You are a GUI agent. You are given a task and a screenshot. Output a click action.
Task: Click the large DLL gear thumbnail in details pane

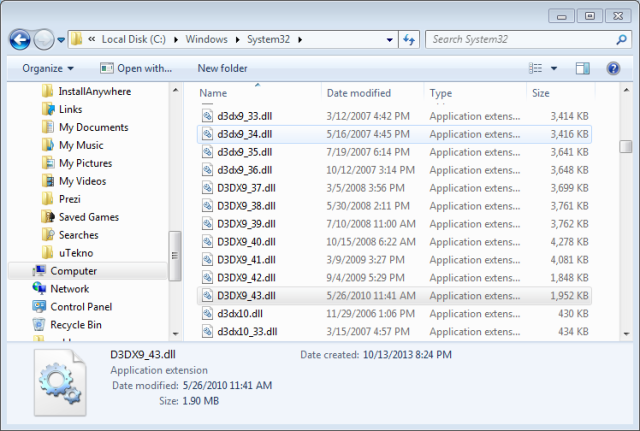(x=60, y=383)
